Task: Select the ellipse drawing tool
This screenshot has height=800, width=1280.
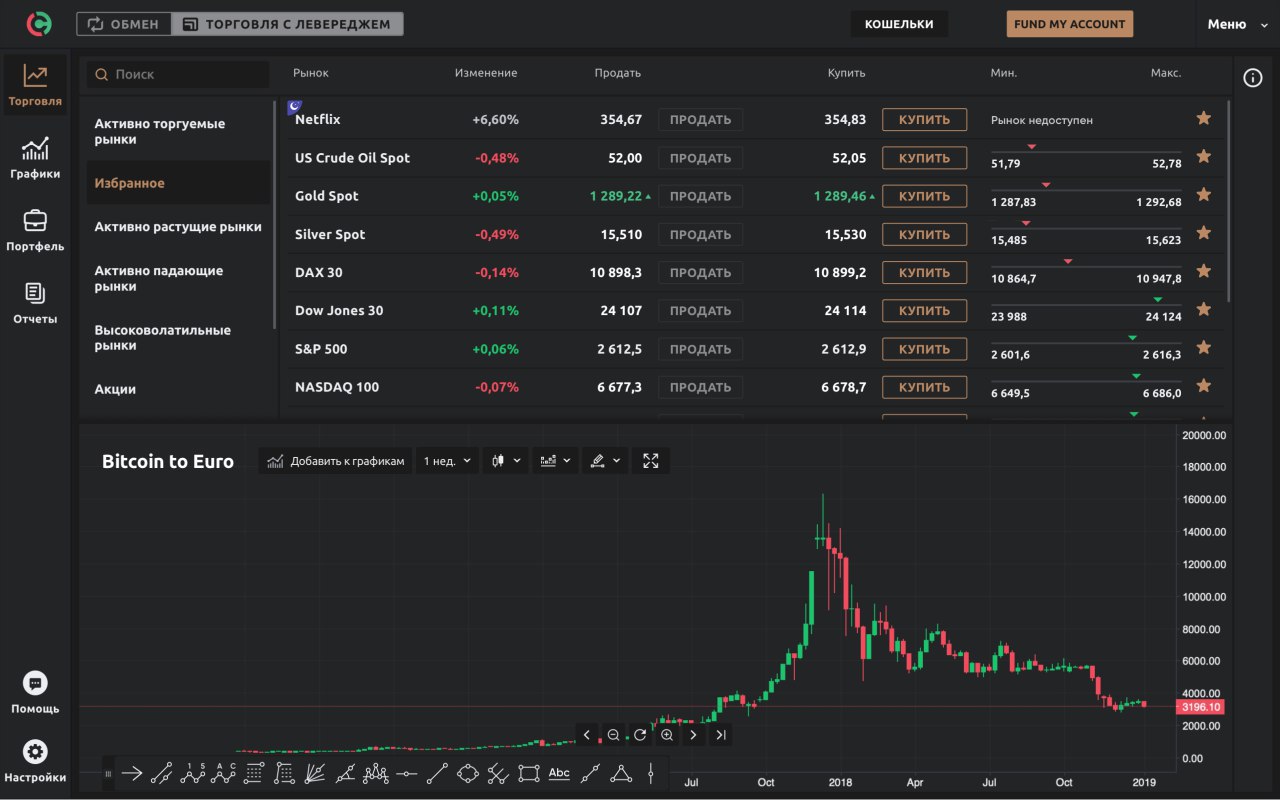Action: tap(467, 773)
